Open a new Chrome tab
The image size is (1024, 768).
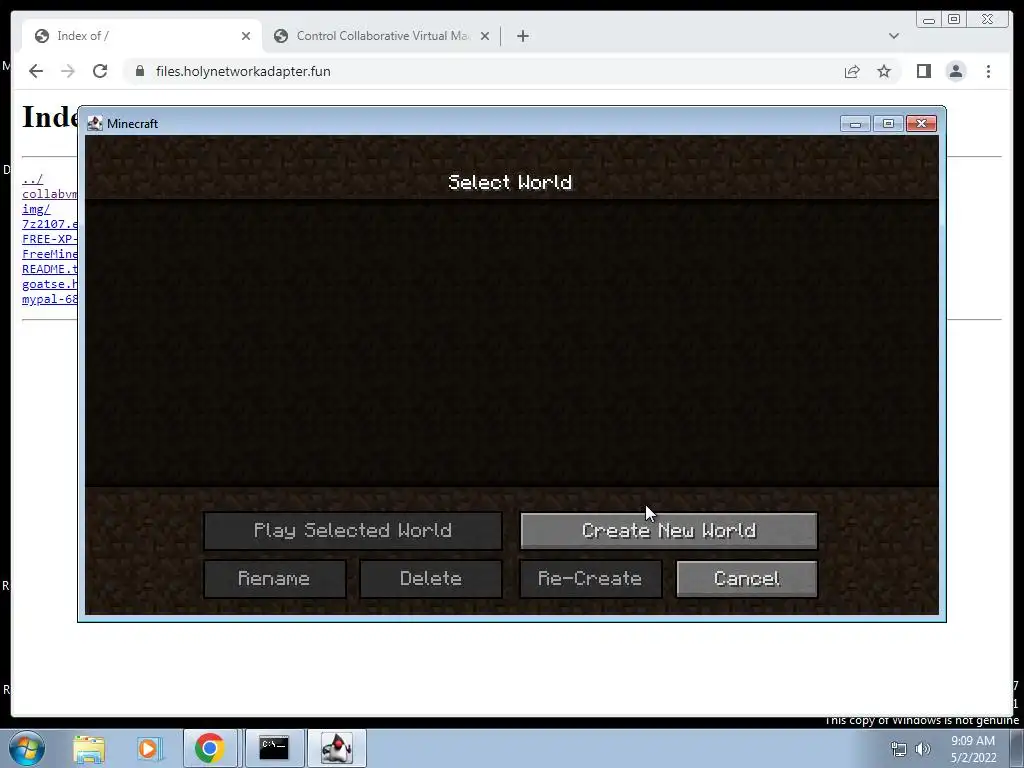[x=522, y=36]
